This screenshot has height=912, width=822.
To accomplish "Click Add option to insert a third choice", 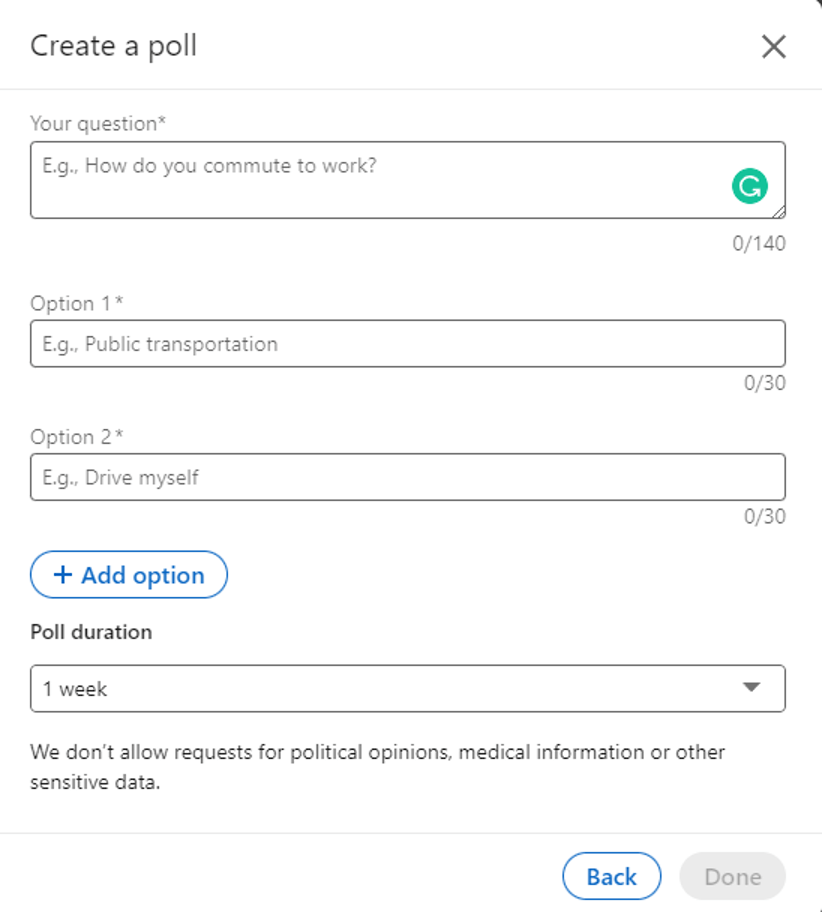I will (x=128, y=575).
